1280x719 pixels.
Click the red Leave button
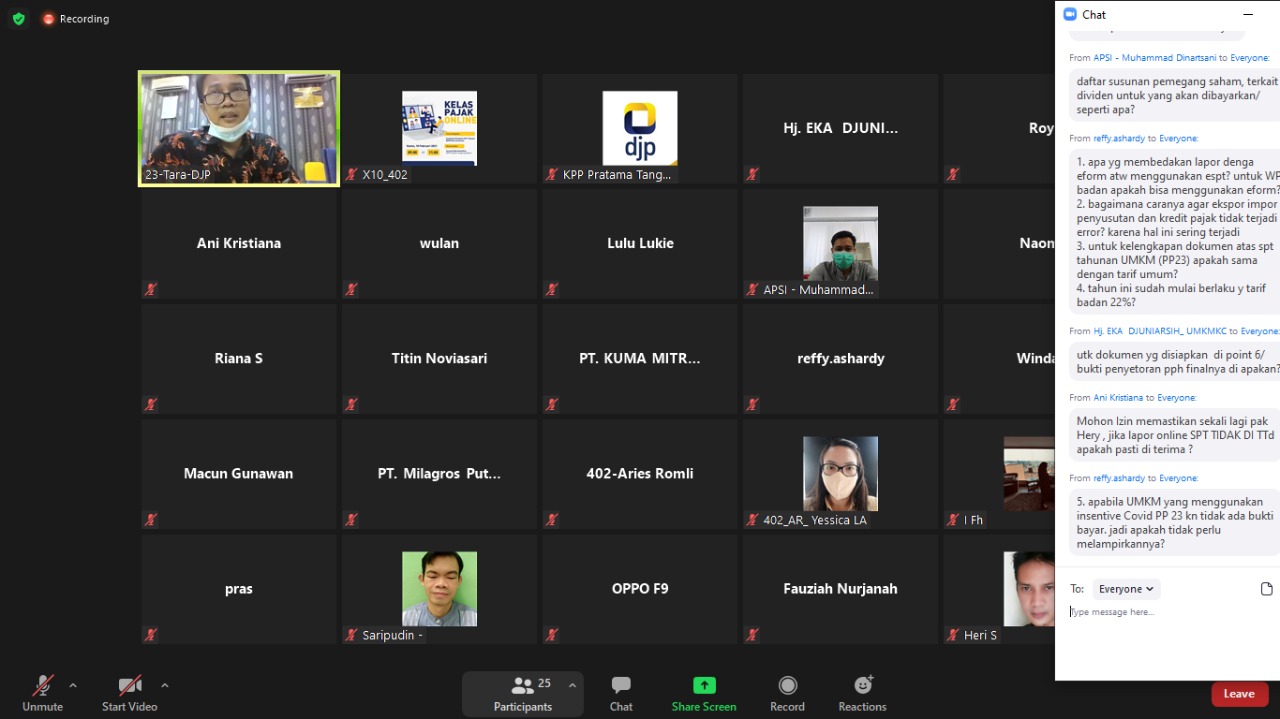click(x=1238, y=693)
